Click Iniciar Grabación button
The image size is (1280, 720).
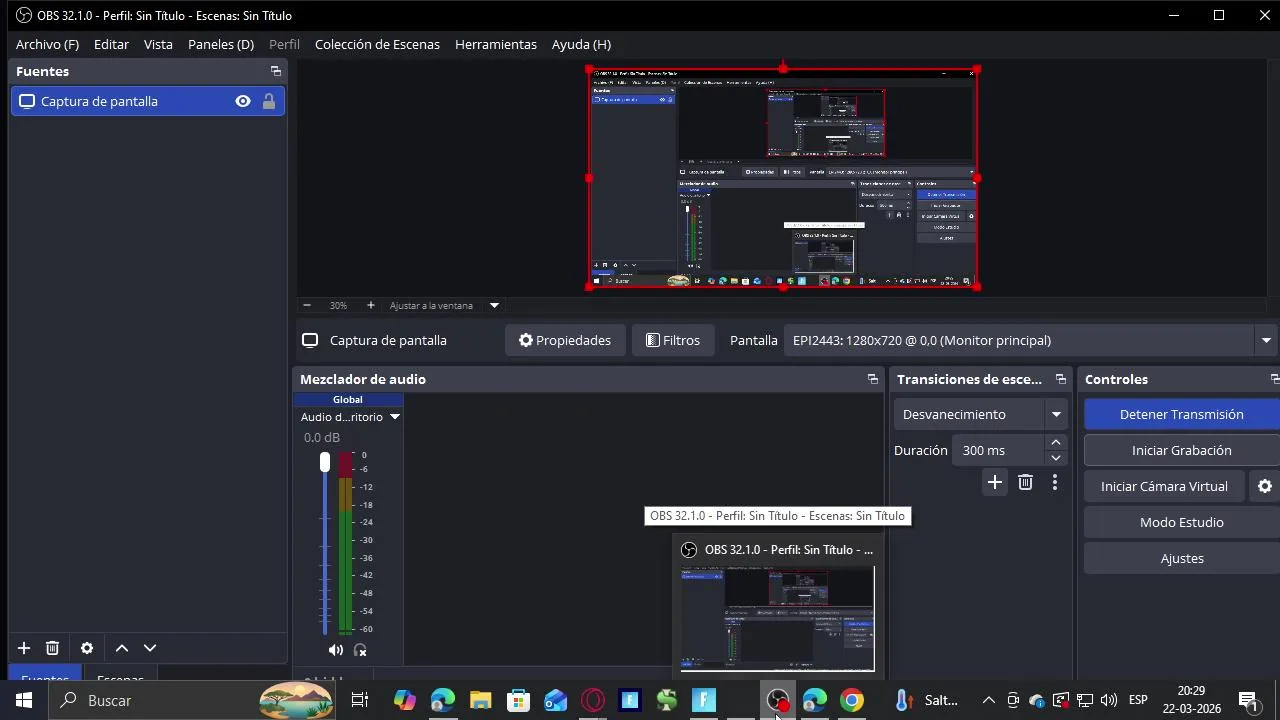point(1182,450)
